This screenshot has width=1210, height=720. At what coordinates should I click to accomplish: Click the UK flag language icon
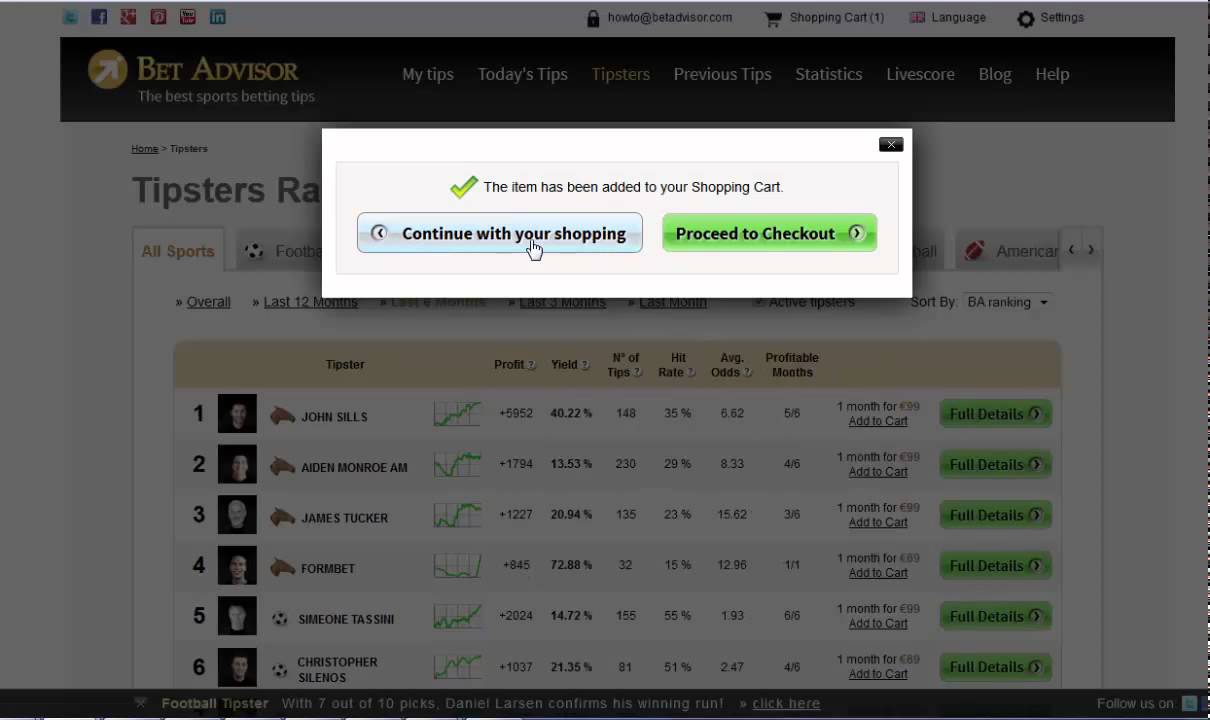coord(917,18)
